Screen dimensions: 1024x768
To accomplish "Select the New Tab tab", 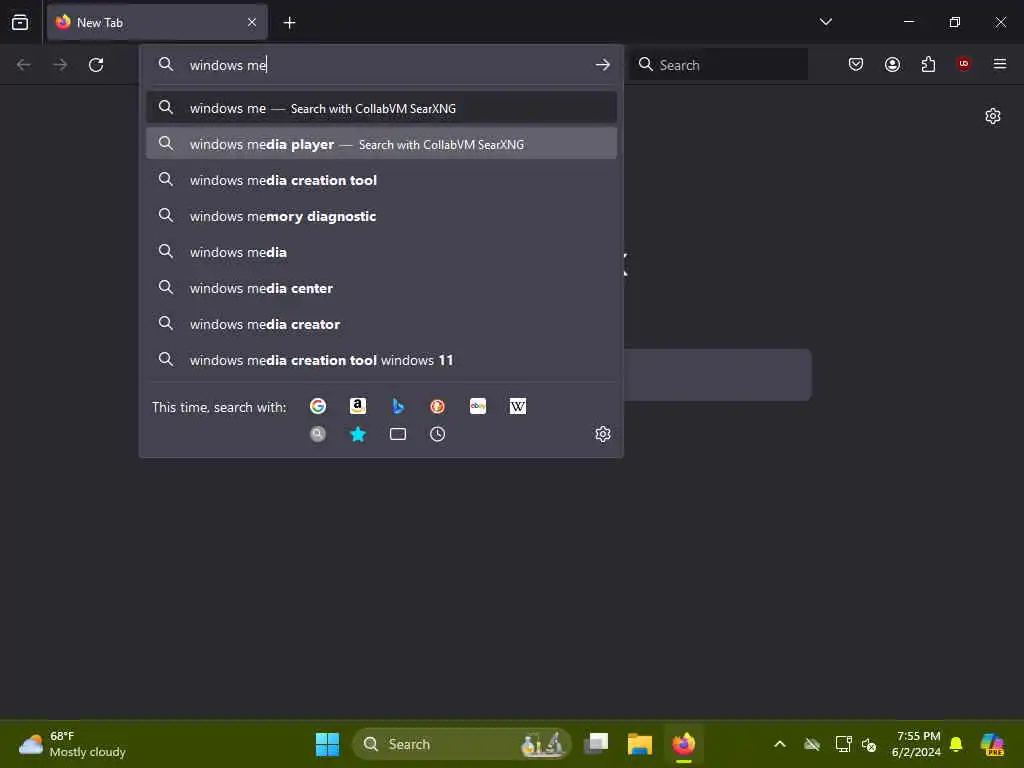I will tap(157, 22).
